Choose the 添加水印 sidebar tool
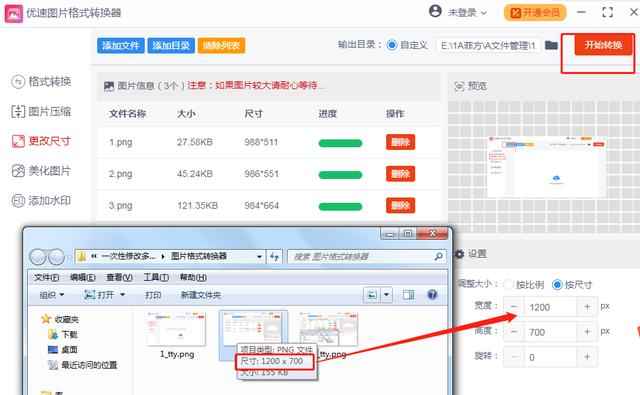The width and height of the screenshot is (640, 395). 41,200
